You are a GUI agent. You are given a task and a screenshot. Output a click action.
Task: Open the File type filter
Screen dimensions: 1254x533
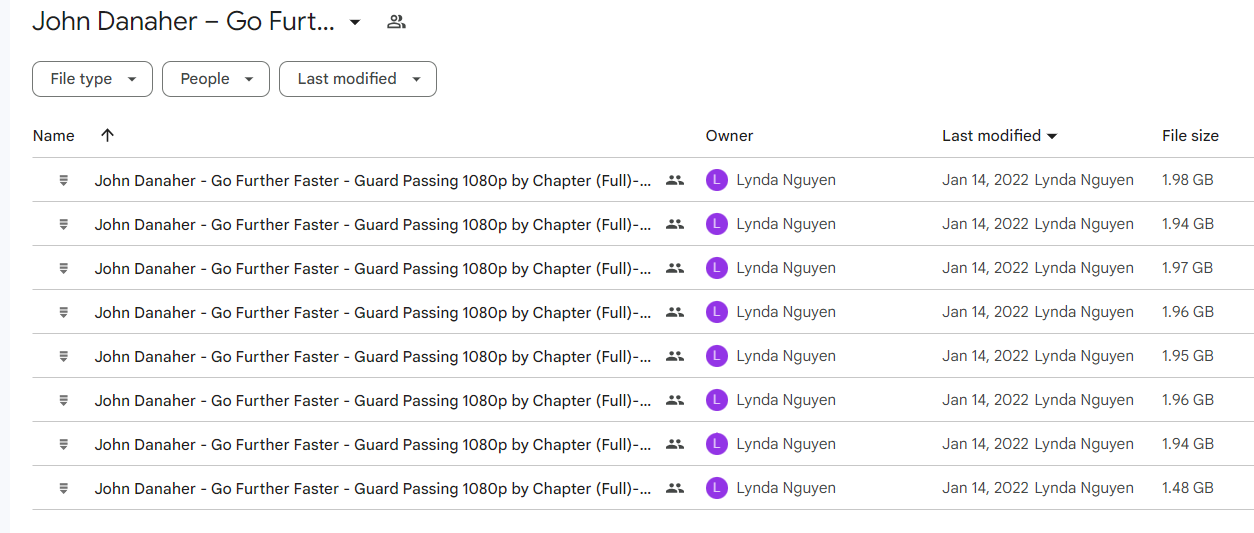pos(92,79)
